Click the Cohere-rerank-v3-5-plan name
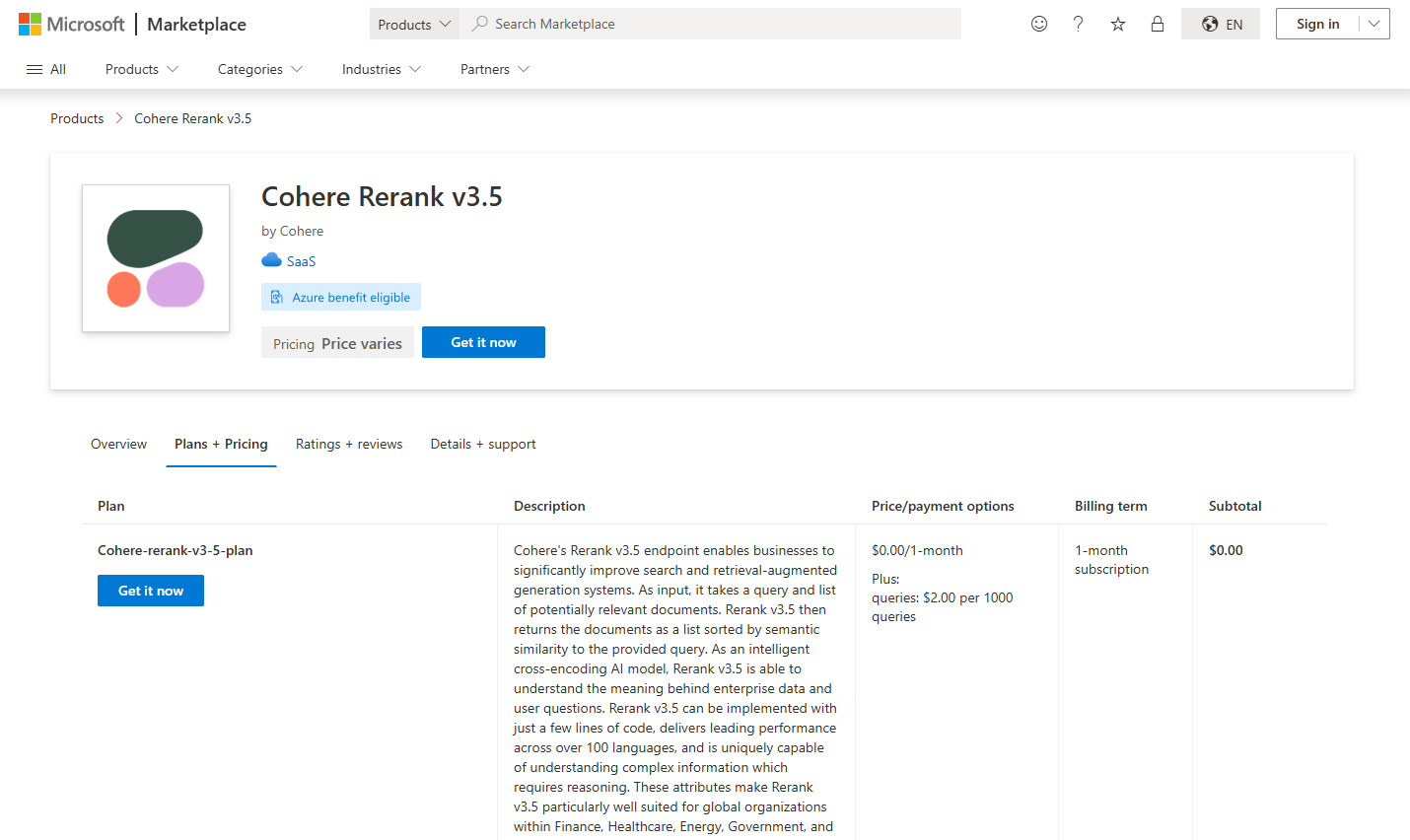This screenshot has width=1410, height=840. 176,550
